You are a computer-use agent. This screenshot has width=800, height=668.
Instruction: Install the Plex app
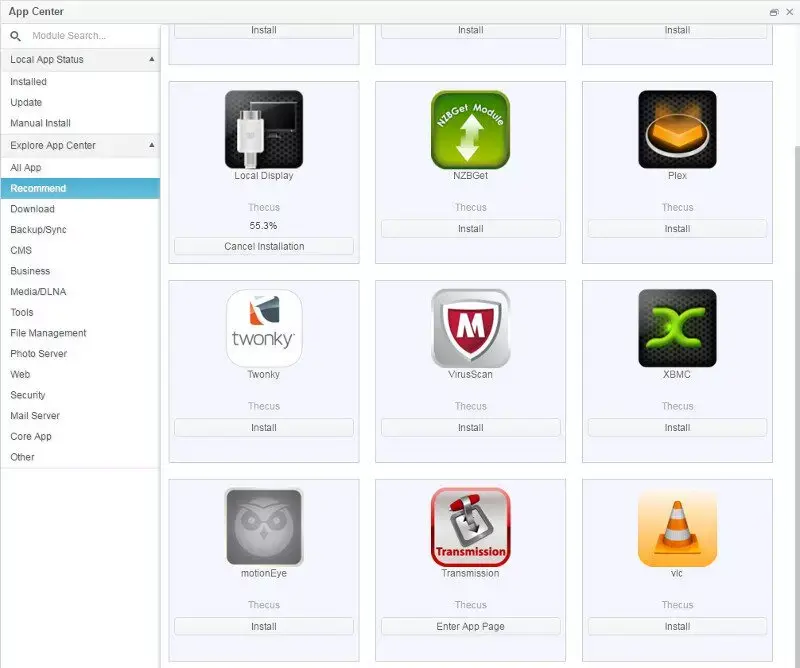tap(677, 229)
